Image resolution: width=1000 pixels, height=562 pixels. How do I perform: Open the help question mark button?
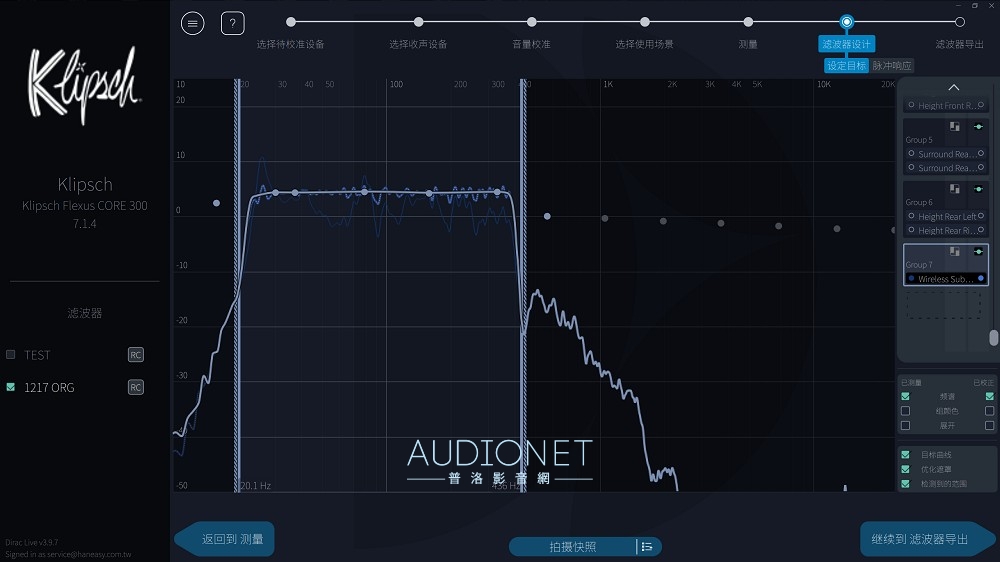232,24
